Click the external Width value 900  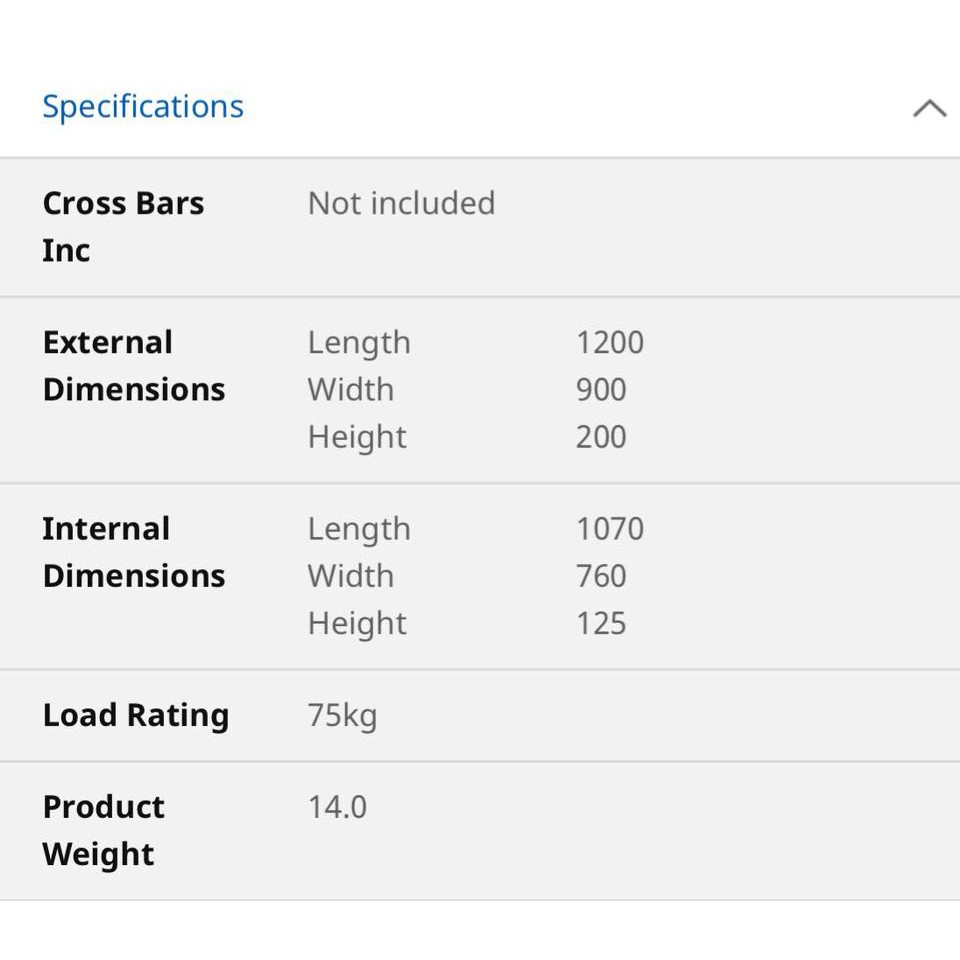(601, 389)
